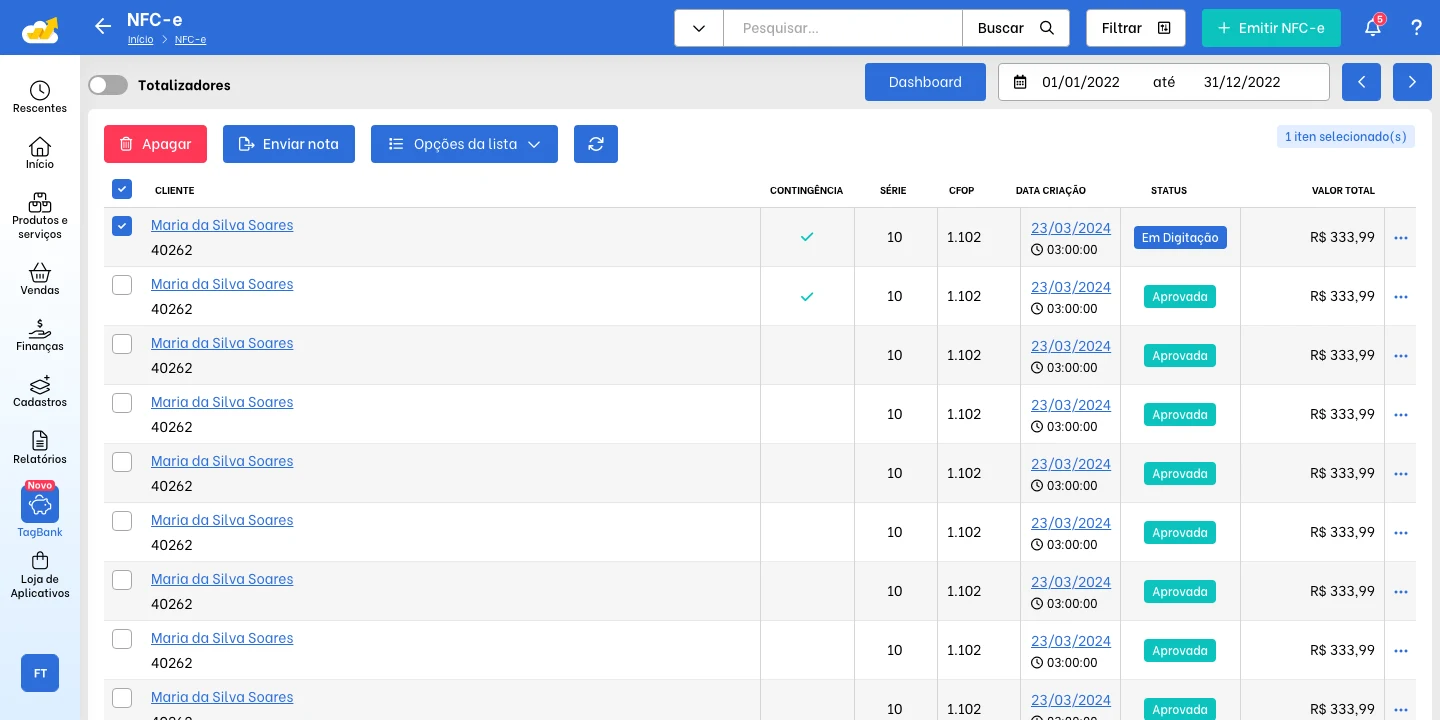The width and height of the screenshot is (1440, 720).
Task: Click the CLIENTE column header
Action: 175,190
